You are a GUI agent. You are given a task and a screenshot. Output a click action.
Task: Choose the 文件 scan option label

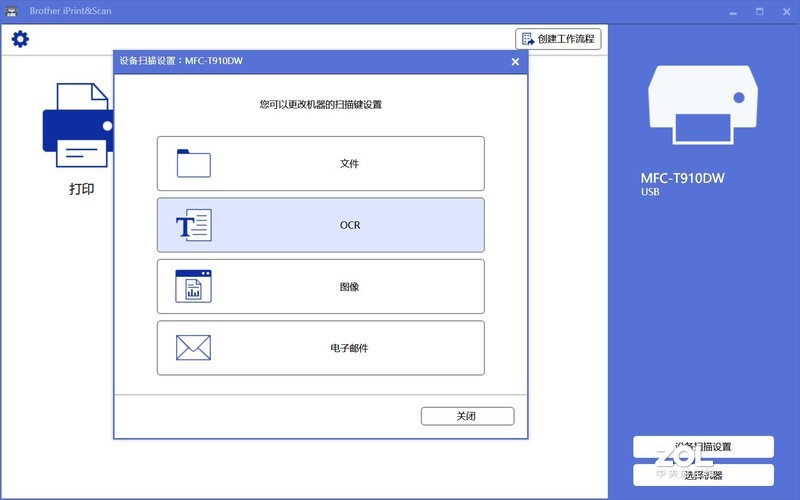pyautogui.click(x=349, y=164)
